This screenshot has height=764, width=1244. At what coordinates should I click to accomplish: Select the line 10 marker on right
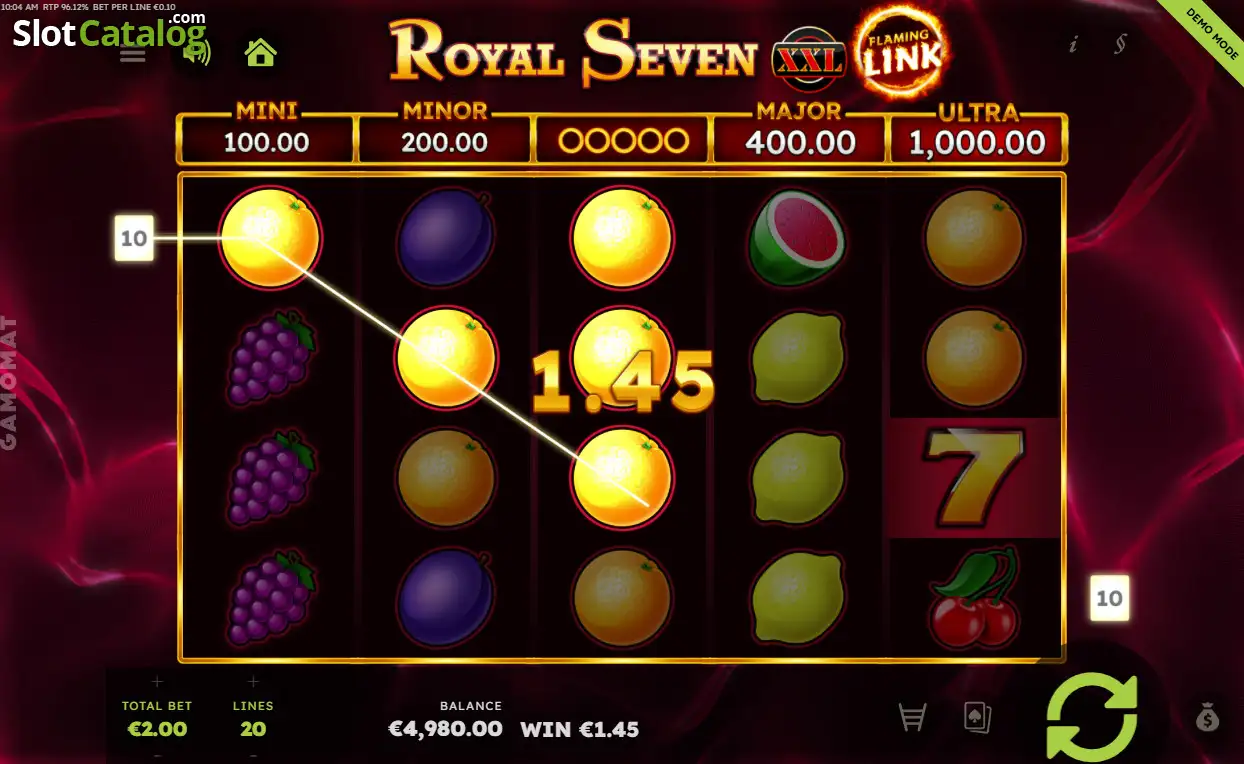point(1109,598)
